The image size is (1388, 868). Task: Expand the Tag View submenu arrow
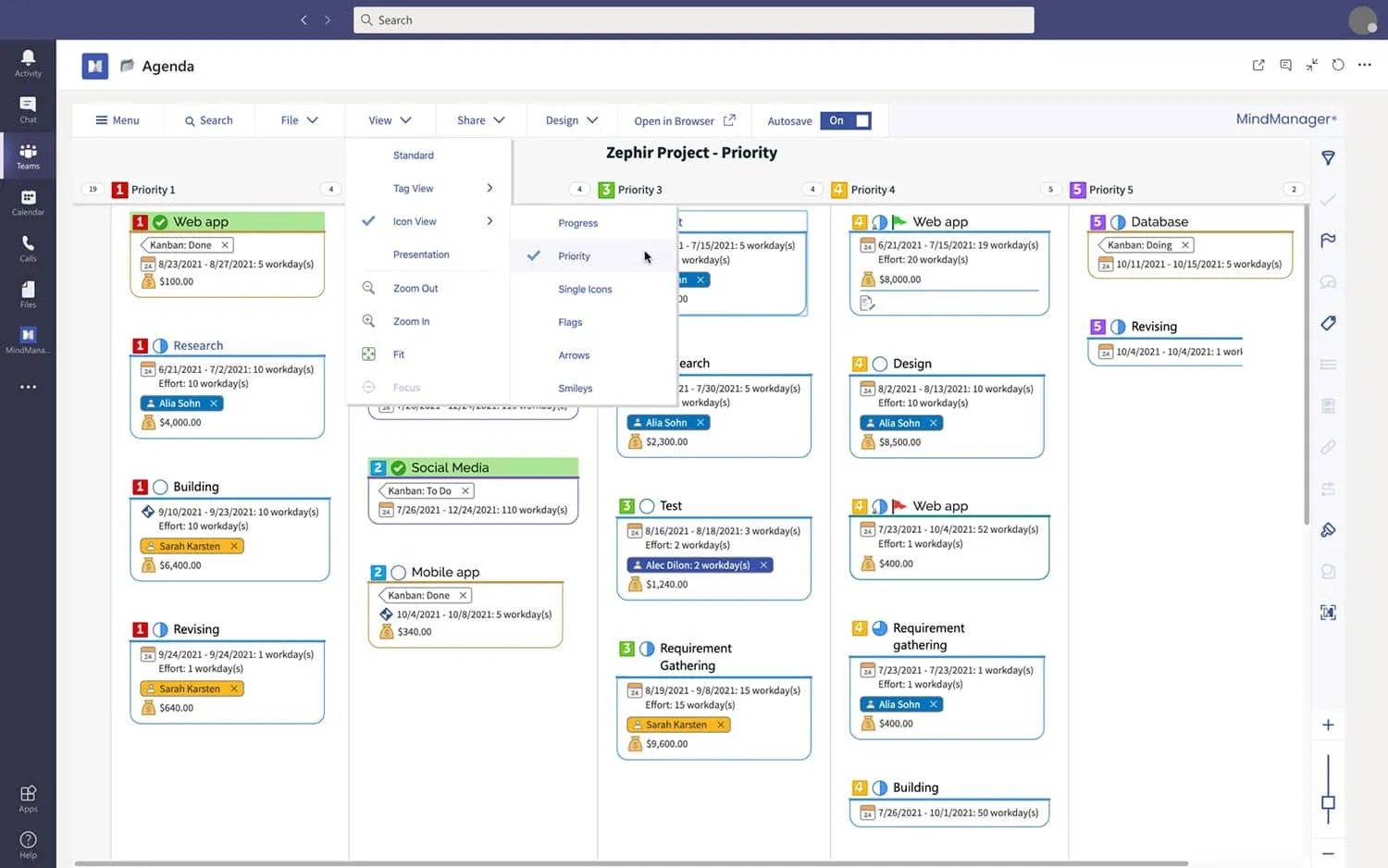pyautogui.click(x=490, y=188)
